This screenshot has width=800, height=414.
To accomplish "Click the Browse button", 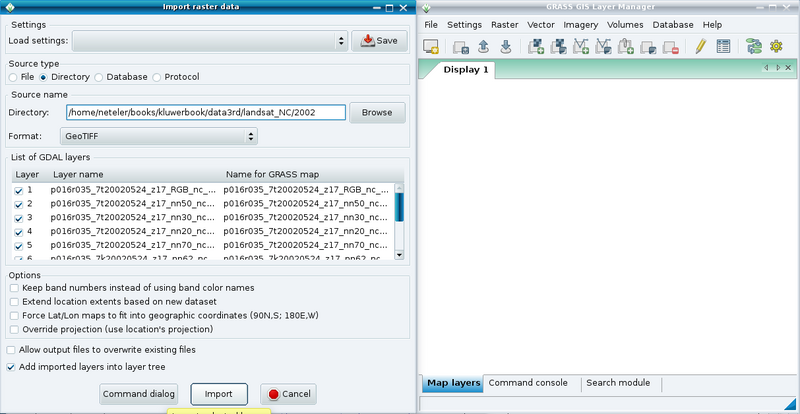I will 377,113.
